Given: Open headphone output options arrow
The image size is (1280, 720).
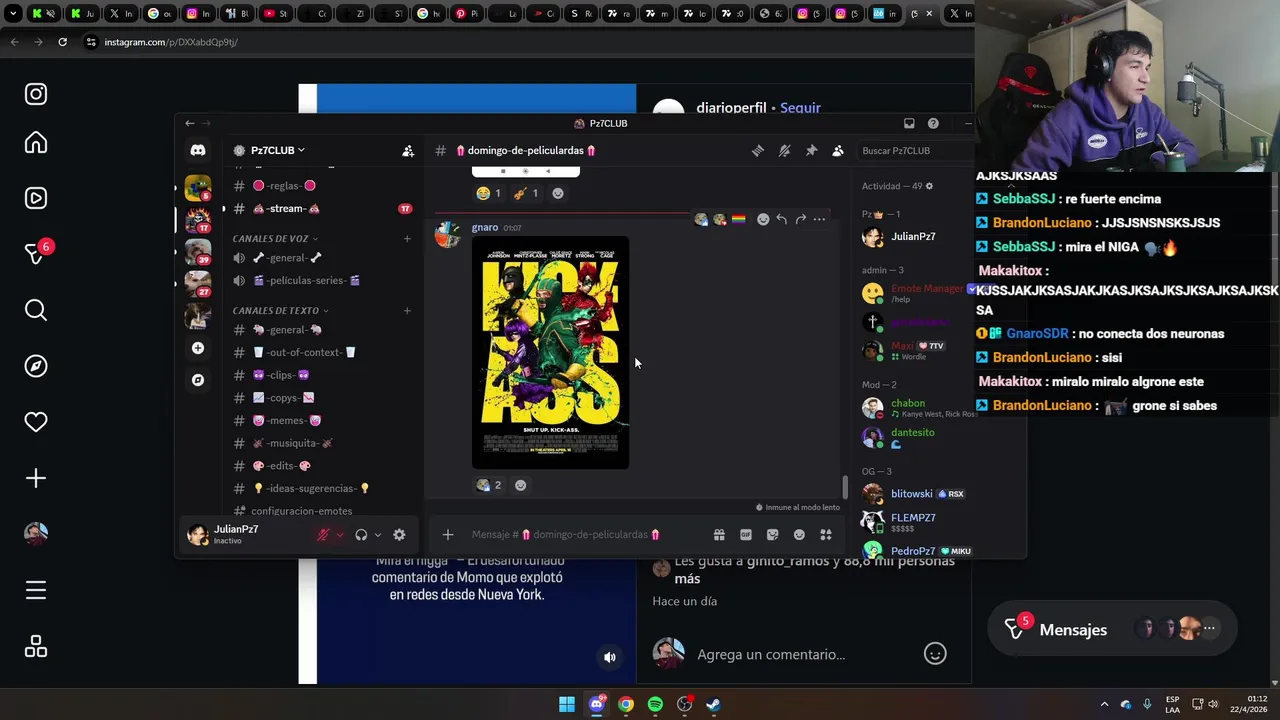Looking at the screenshot, I should 378,535.
